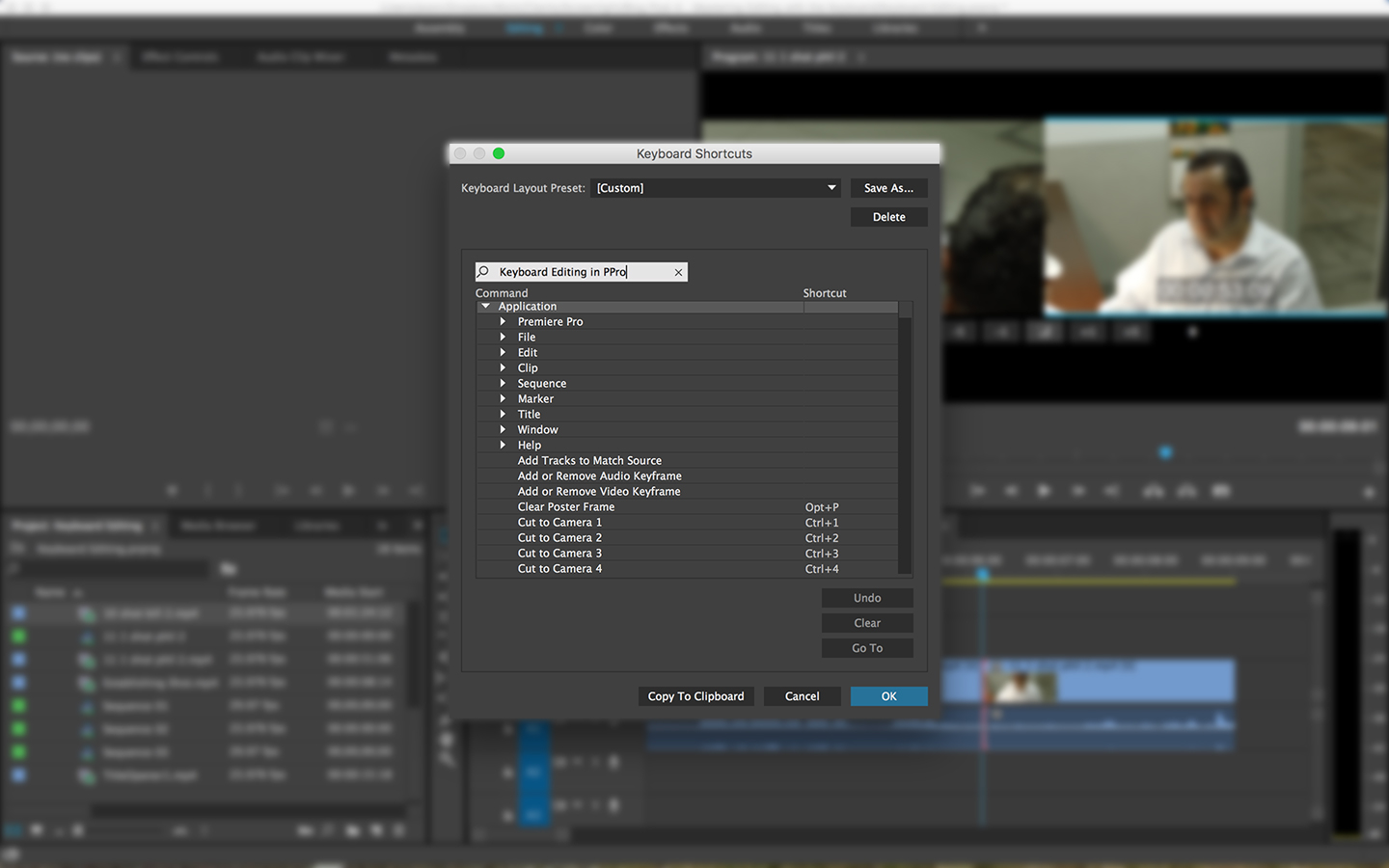Select the Cut to Camera 1 command

pyautogui.click(x=559, y=523)
